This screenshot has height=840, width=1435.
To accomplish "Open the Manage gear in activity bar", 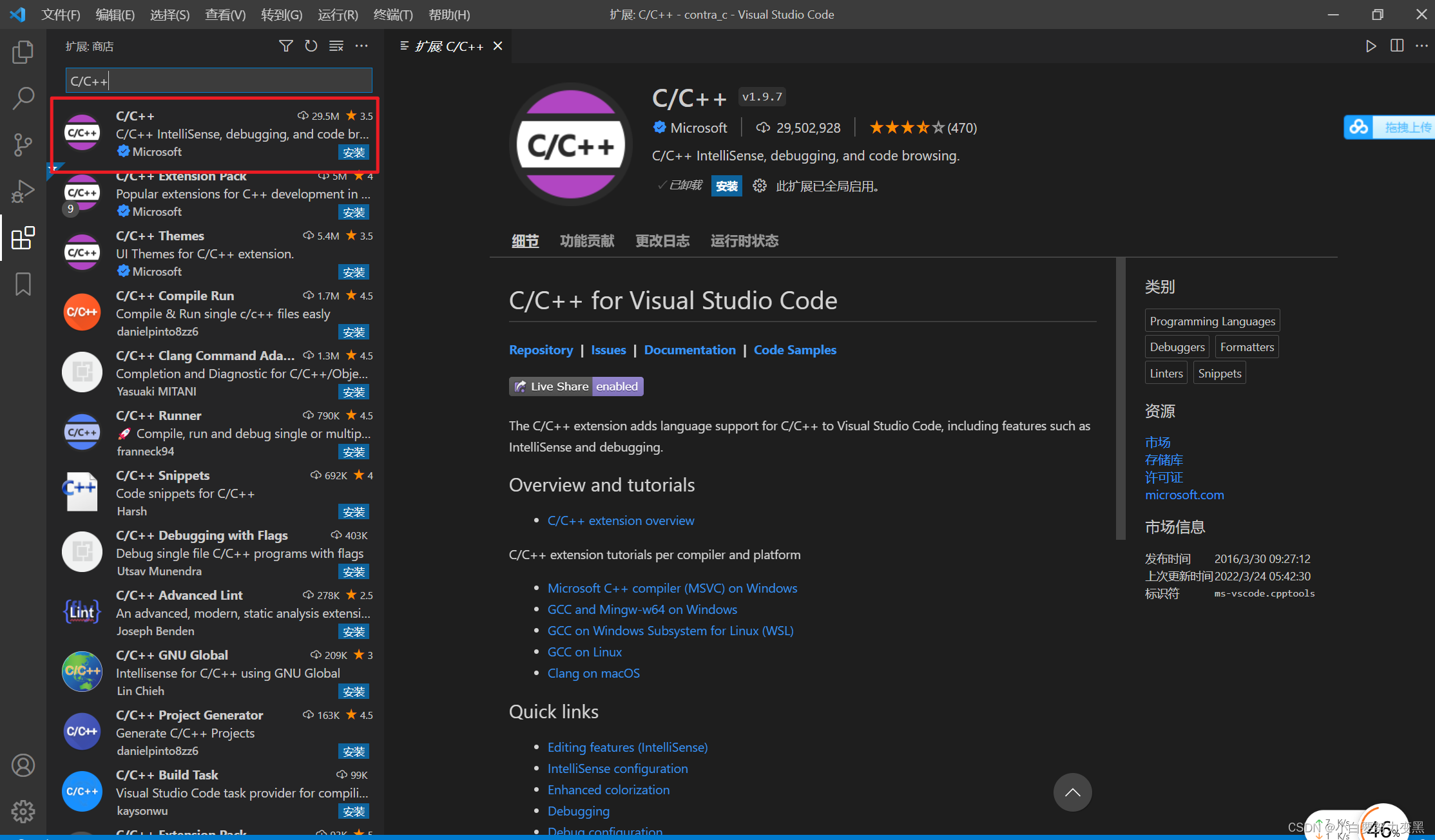I will click(23, 811).
